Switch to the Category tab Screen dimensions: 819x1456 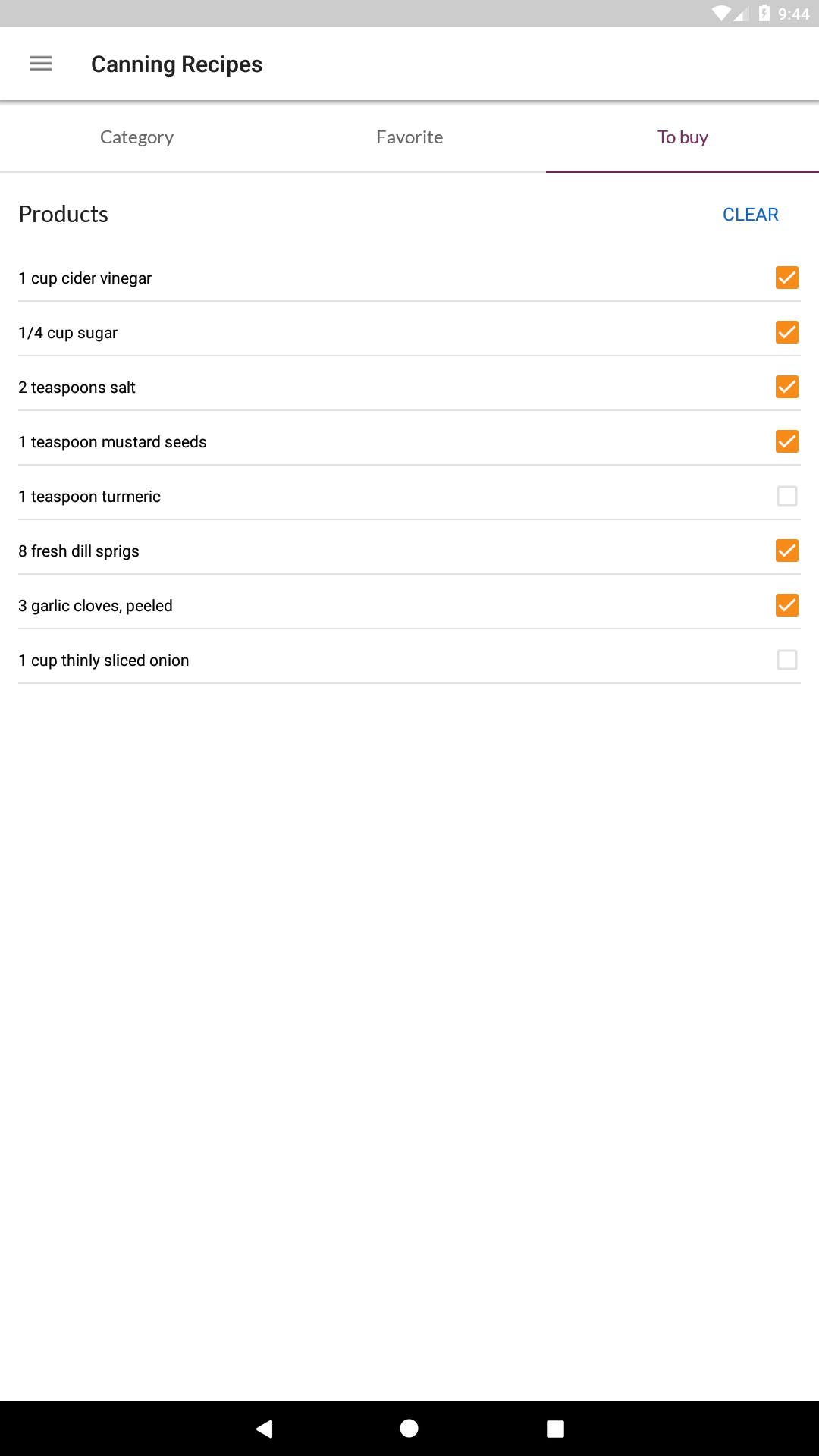(136, 137)
